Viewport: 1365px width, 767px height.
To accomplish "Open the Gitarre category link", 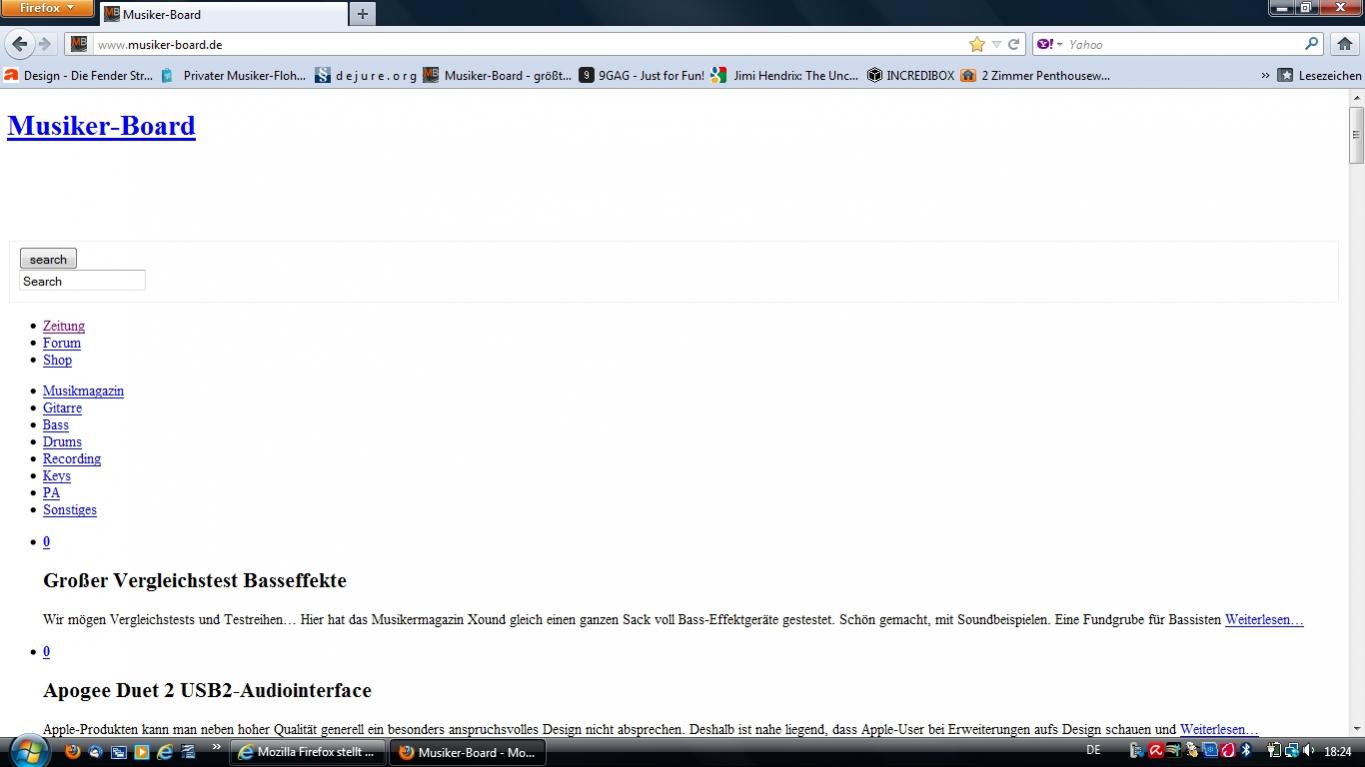I will click(62, 408).
